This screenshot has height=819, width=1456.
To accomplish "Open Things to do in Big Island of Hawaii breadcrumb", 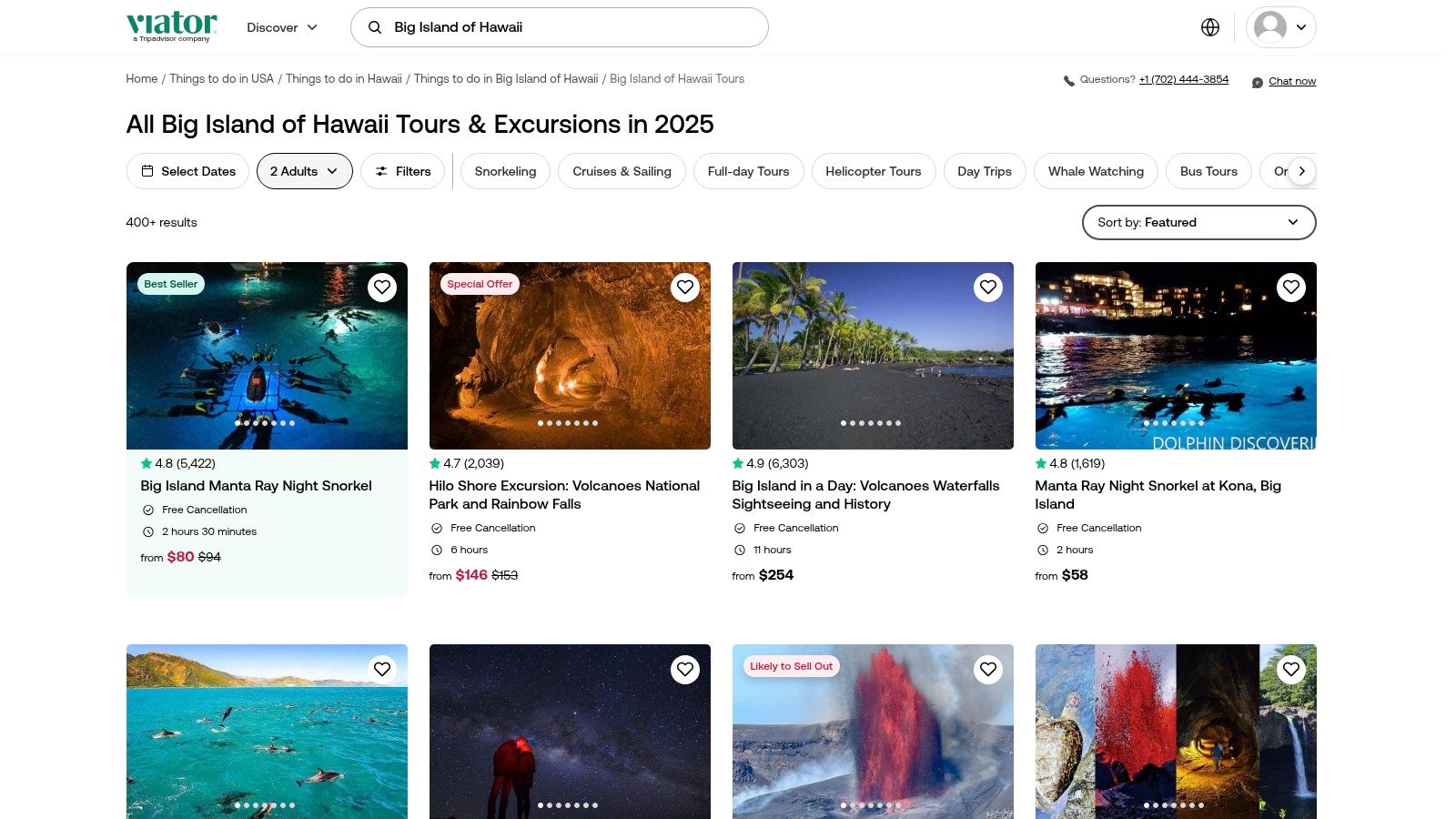I will [506, 79].
